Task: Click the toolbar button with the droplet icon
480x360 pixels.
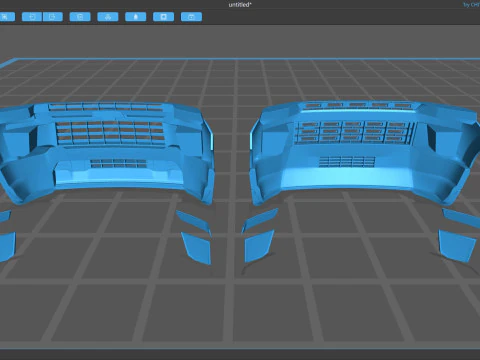Action: [x=135, y=17]
